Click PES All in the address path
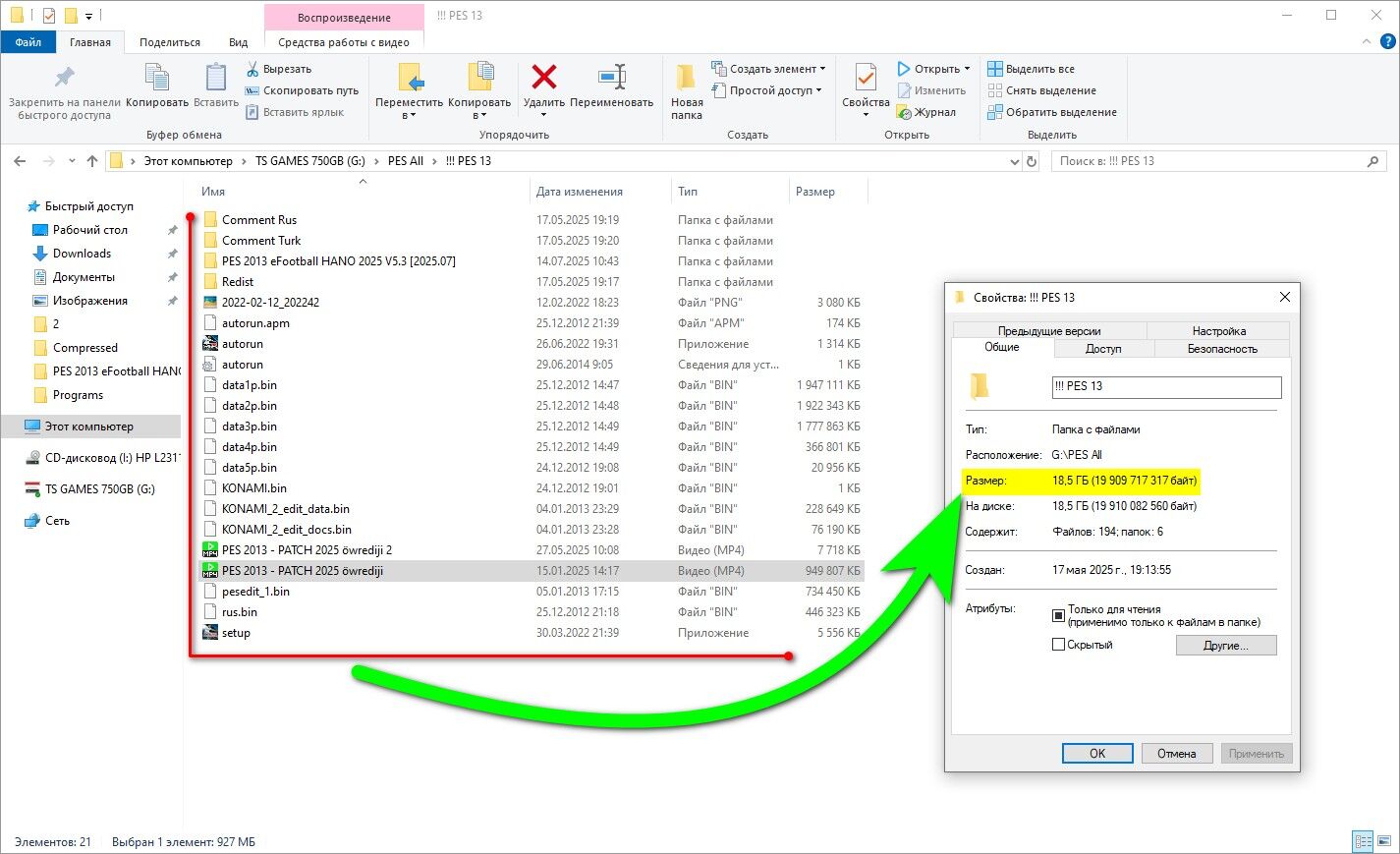The image size is (1400, 854). 406,161
